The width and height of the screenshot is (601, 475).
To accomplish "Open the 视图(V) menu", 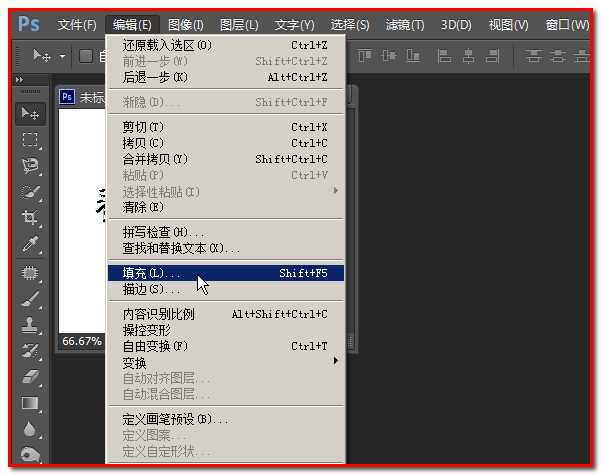I will point(508,25).
